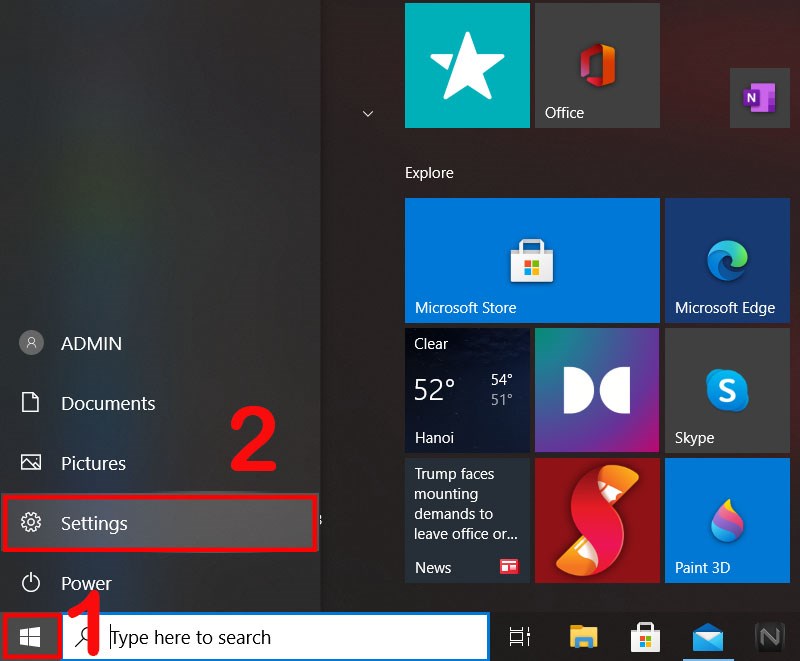This screenshot has height=661, width=800.
Task: Open Settings from the Start menu
Action: click(x=94, y=523)
